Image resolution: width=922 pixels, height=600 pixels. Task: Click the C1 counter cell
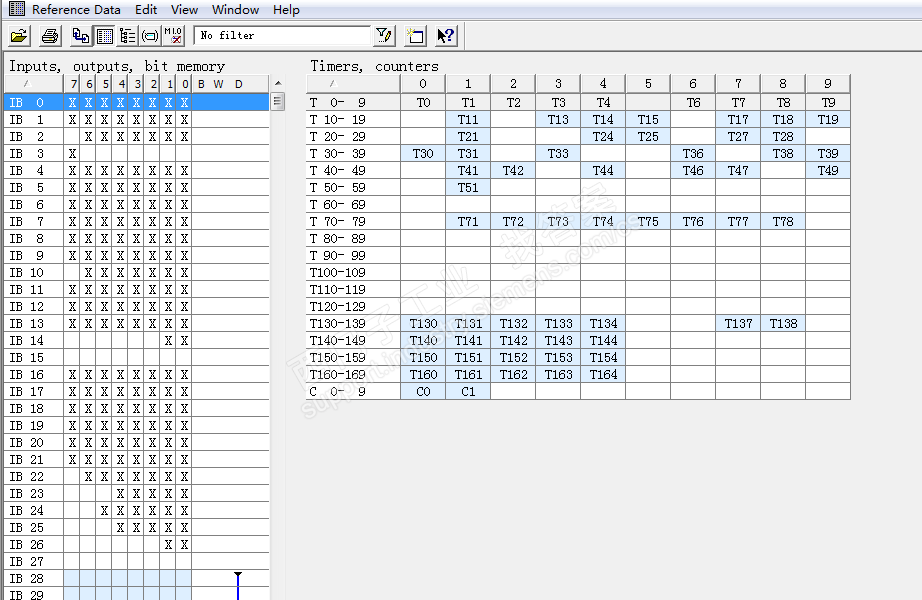(468, 391)
